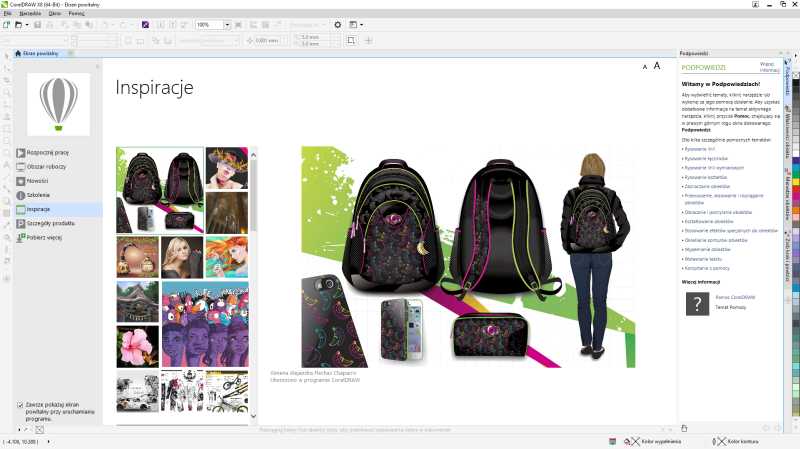Select the pink hibiscus flower thumbnail
Viewport: 800px width, 449px height.
click(137, 345)
